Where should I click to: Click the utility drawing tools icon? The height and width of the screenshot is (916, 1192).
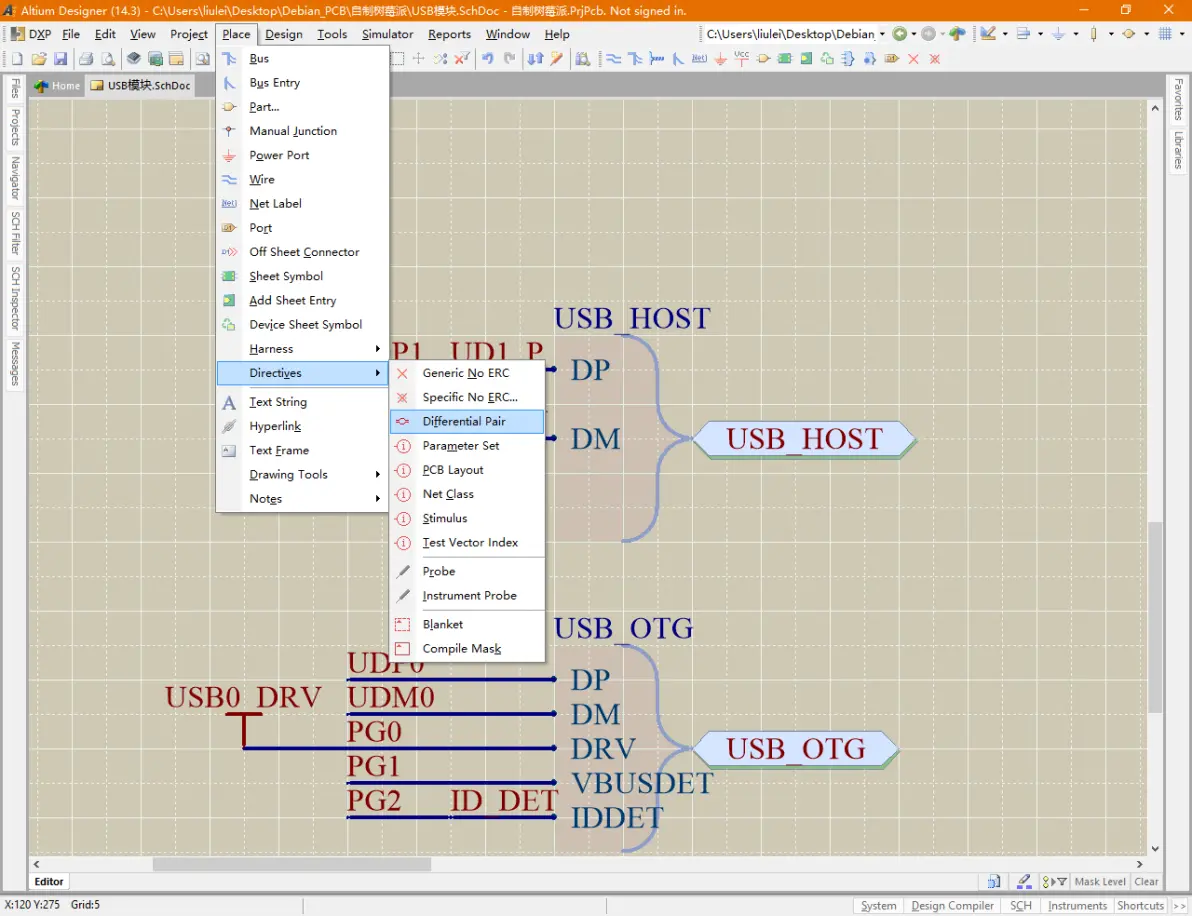click(988, 33)
